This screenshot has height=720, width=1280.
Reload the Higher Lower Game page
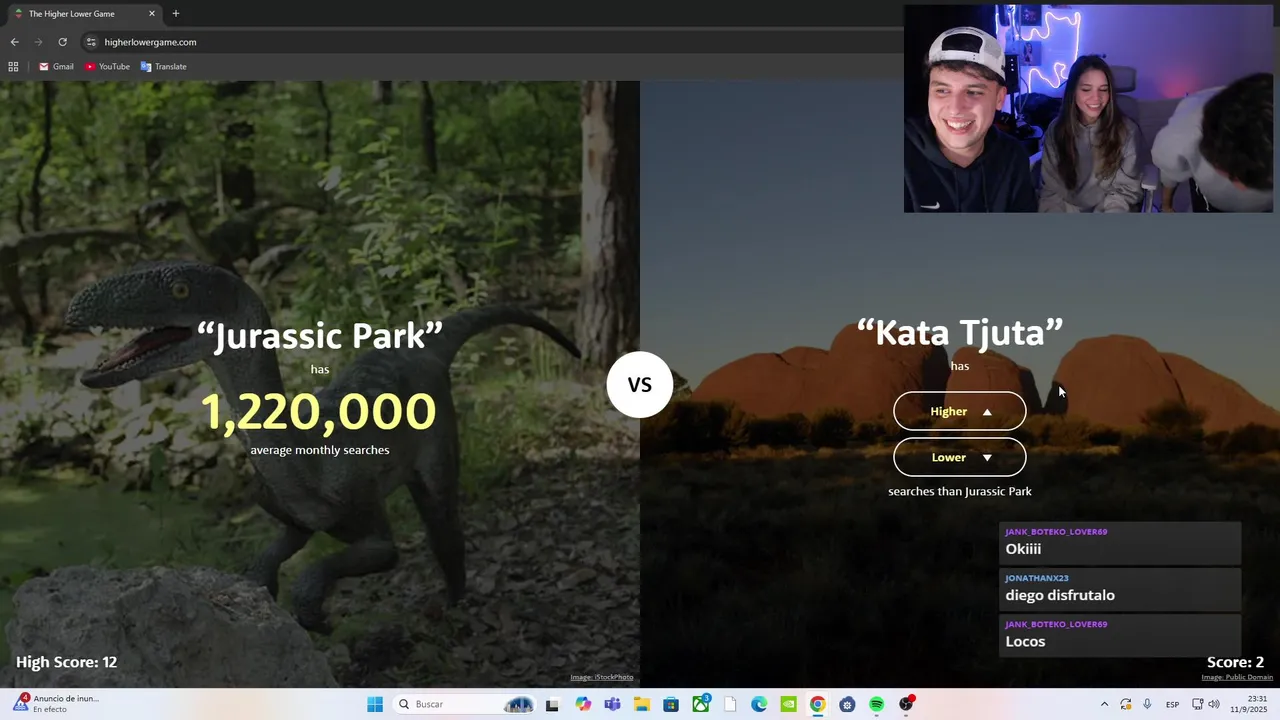tap(62, 42)
